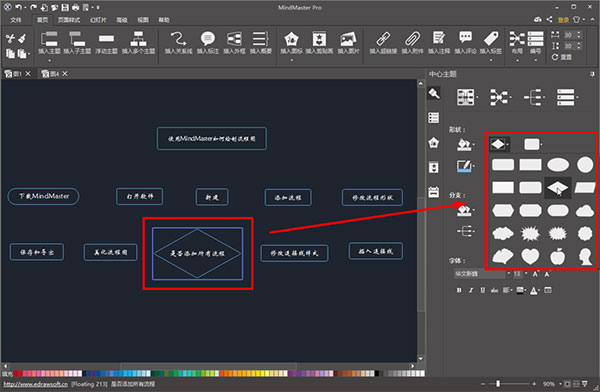Open the font size combo box

pos(520,274)
